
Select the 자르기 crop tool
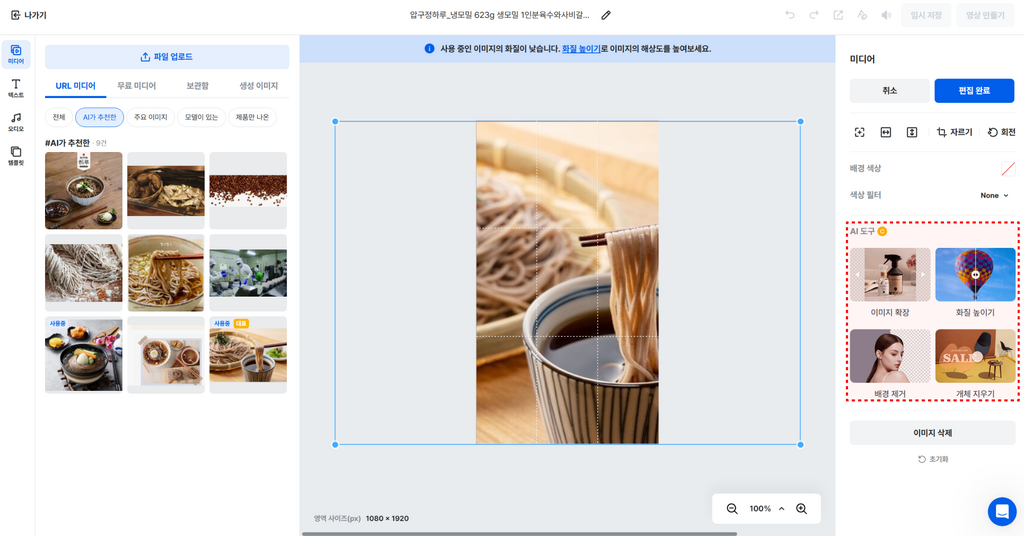tap(954, 132)
